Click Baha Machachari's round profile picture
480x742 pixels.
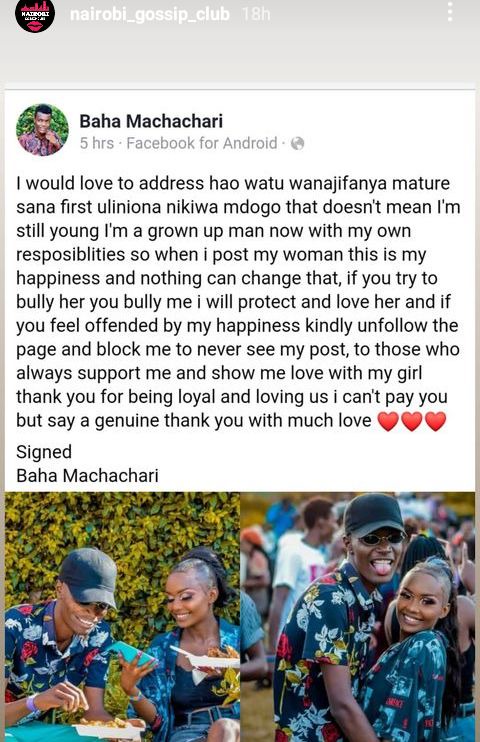pos(42,130)
